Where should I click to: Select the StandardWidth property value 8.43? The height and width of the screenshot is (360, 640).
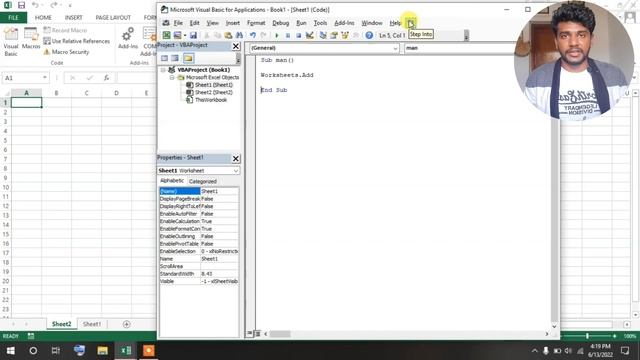coord(220,274)
